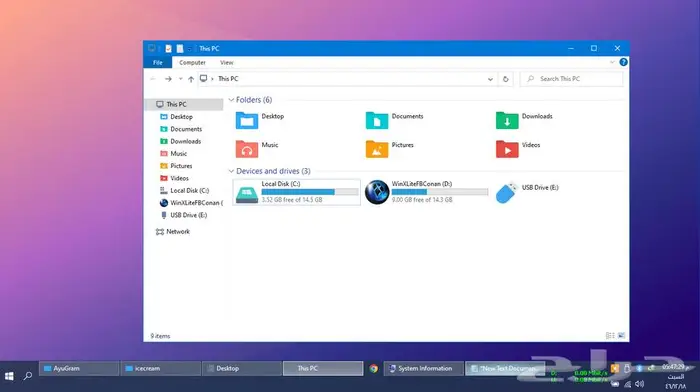This screenshot has width=700, height=392.
Task: Open the address bar history dropdown
Action: coord(490,79)
